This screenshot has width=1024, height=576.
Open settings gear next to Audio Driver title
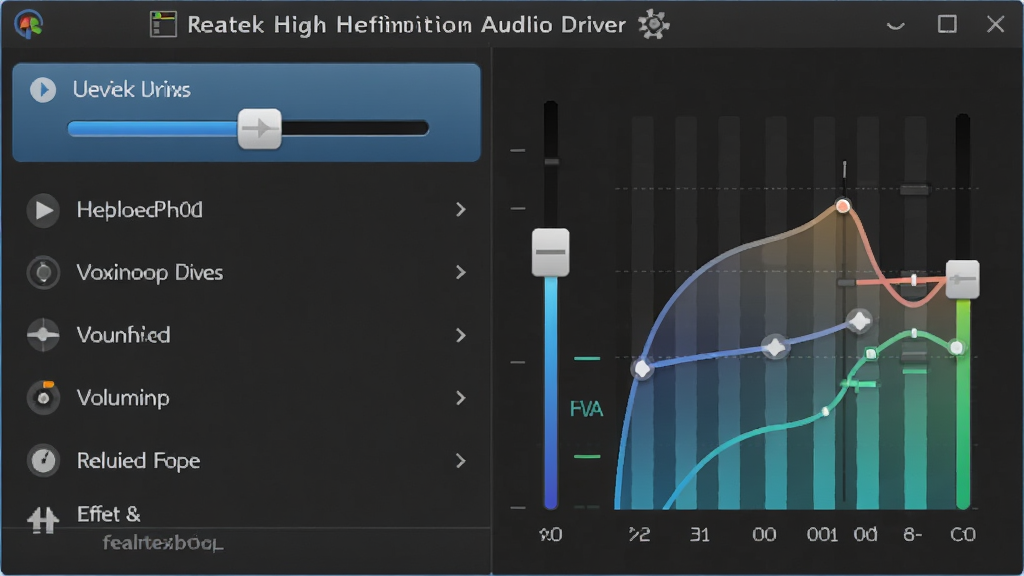(x=653, y=24)
